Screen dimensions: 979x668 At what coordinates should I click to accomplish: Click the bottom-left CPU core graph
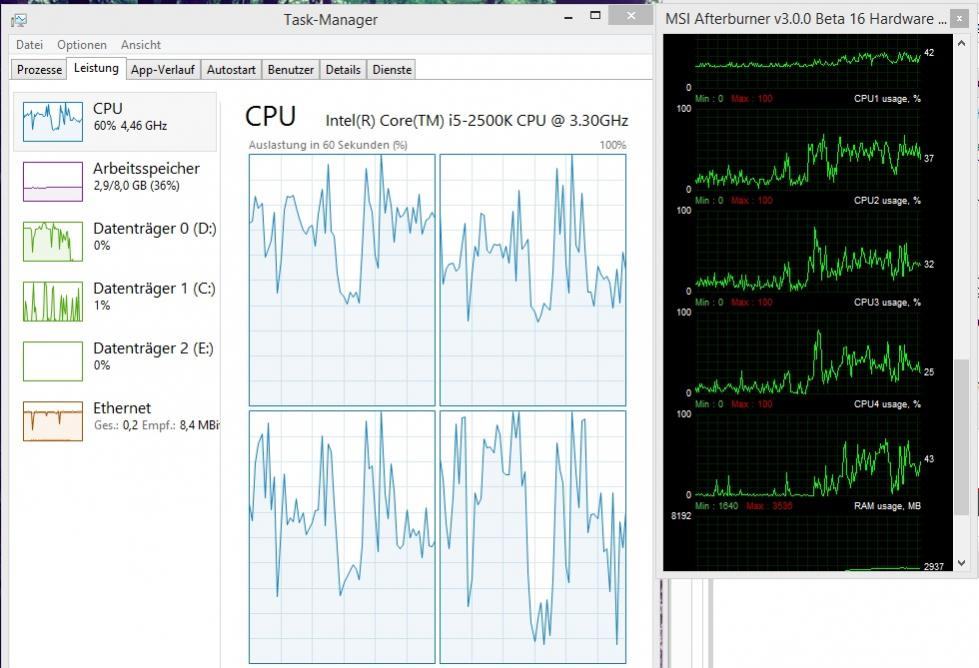pyautogui.click(x=342, y=537)
